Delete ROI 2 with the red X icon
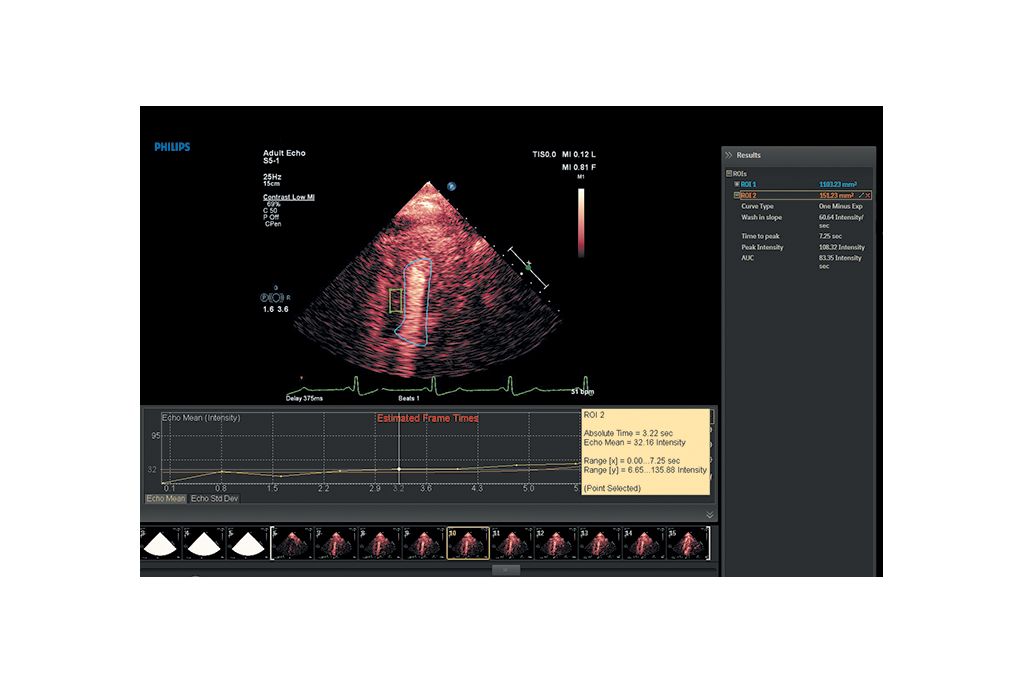The height and width of the screenshot is (683, 1024). (868, 195)
